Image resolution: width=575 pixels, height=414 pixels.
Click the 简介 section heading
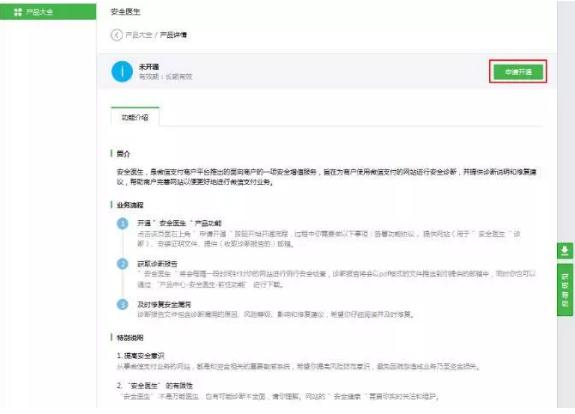[123, 154]
